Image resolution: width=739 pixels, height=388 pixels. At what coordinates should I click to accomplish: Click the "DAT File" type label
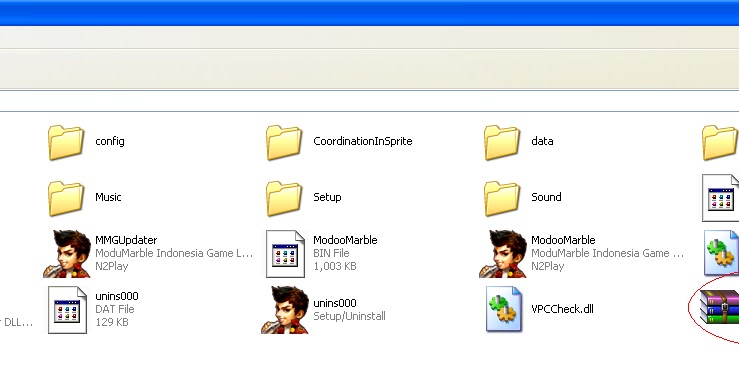point(115,309)
